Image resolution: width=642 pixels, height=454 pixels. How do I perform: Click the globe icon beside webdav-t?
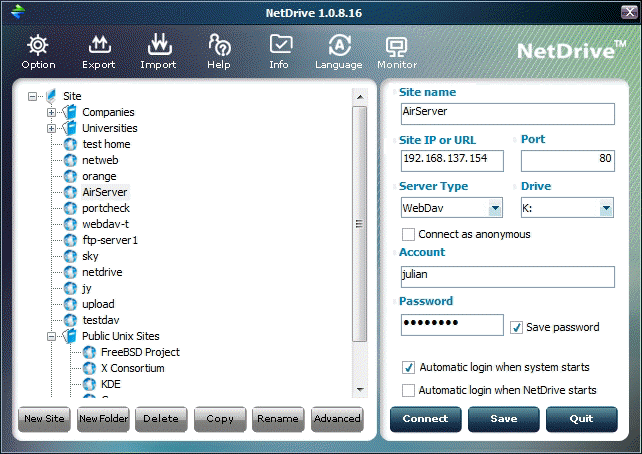tap(70, 224)
